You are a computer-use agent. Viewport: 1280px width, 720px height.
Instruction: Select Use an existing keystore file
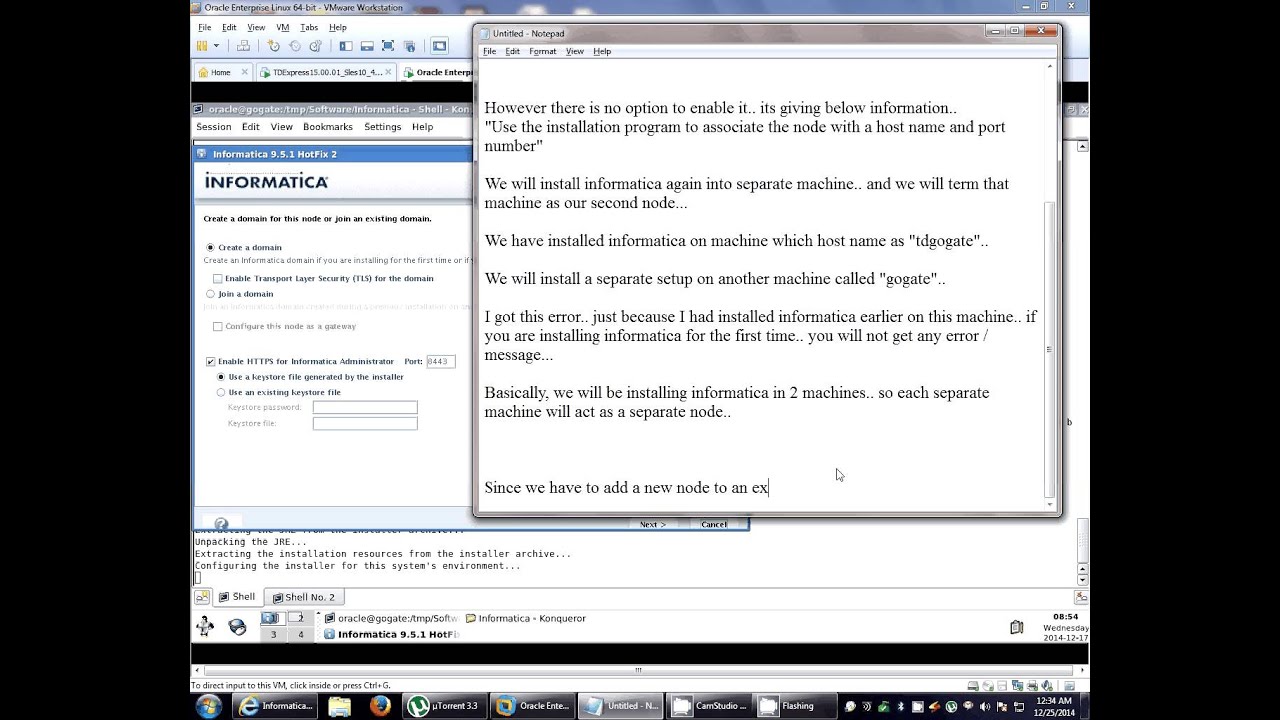click(221, 392)
